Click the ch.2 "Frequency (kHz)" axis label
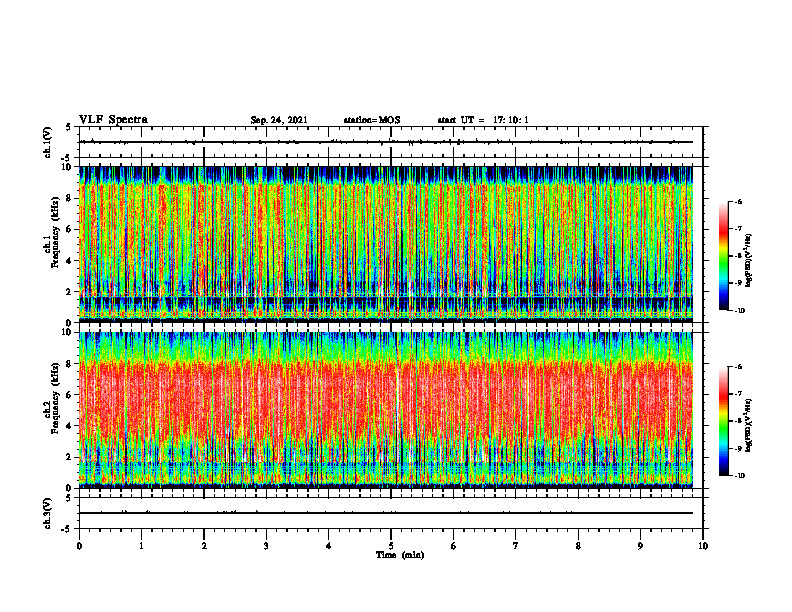This screenshot has width=792, height=612. [55, 397]
